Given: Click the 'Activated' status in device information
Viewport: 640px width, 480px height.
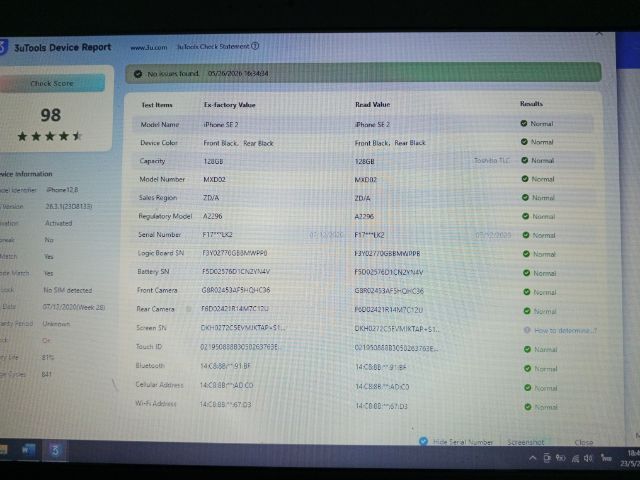Looking at the screenshot, I should click(58, 223).
